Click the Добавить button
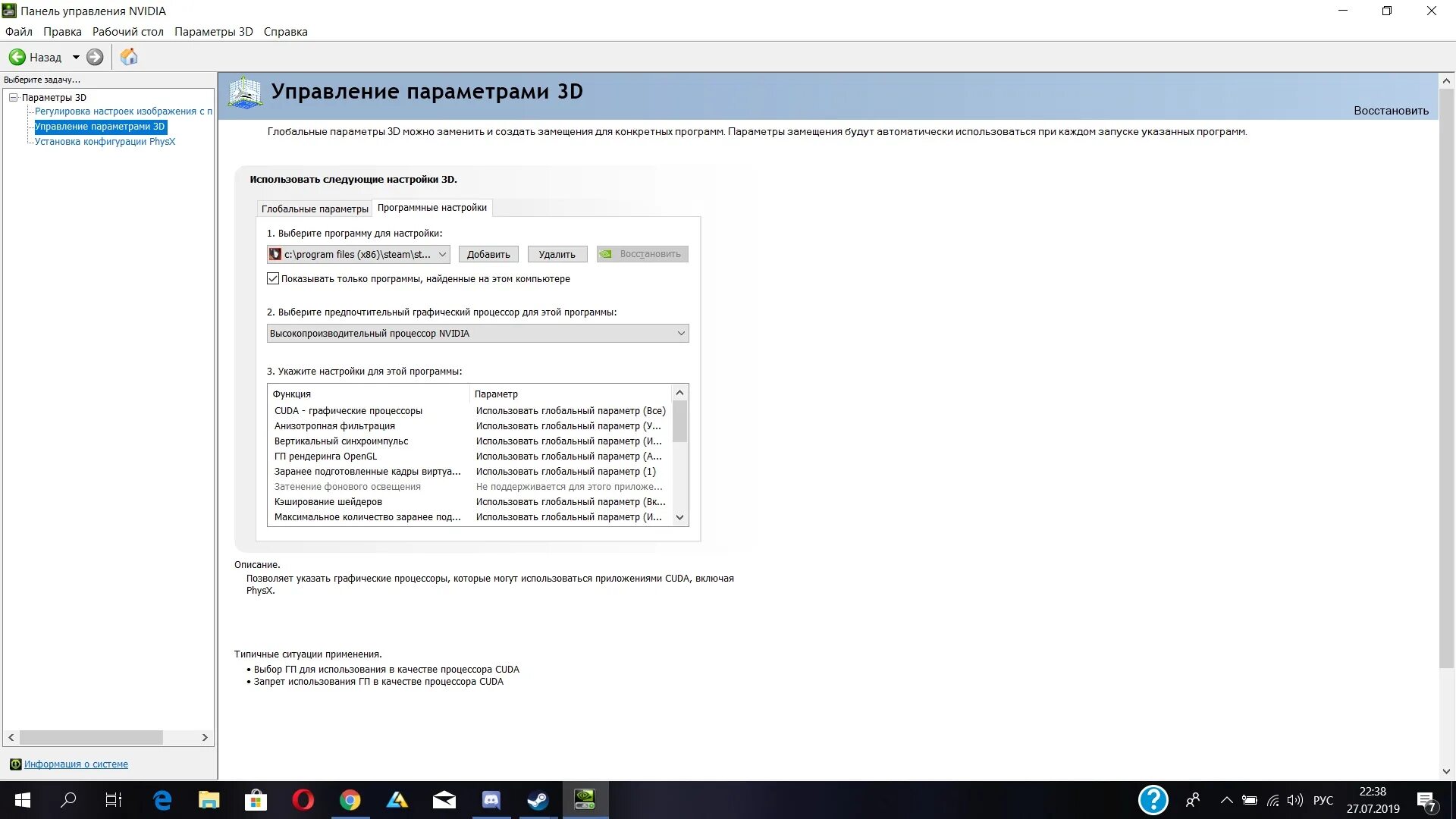The width and height of the screenshot is (1456, 819). click(x=488, y=255)
